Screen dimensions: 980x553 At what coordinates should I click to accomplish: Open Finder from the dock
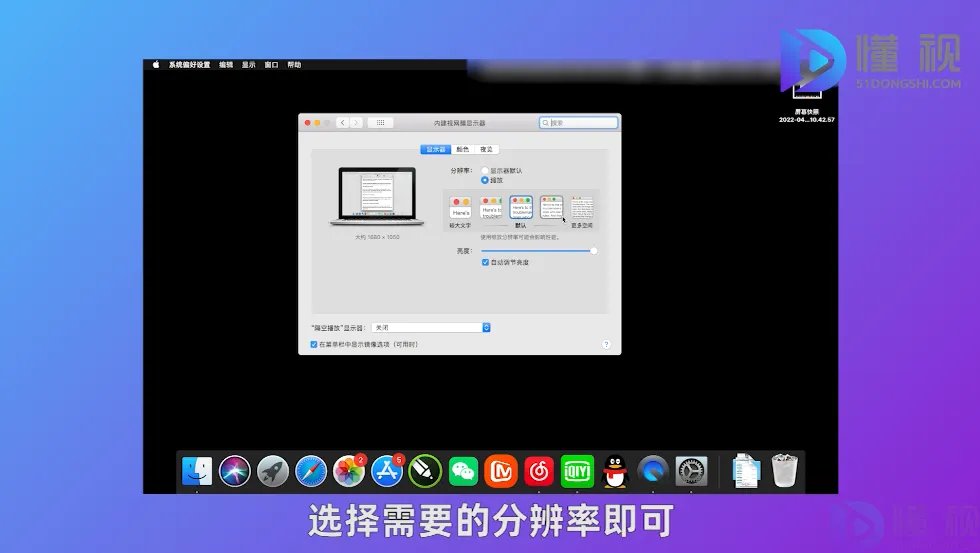(197, 471)
